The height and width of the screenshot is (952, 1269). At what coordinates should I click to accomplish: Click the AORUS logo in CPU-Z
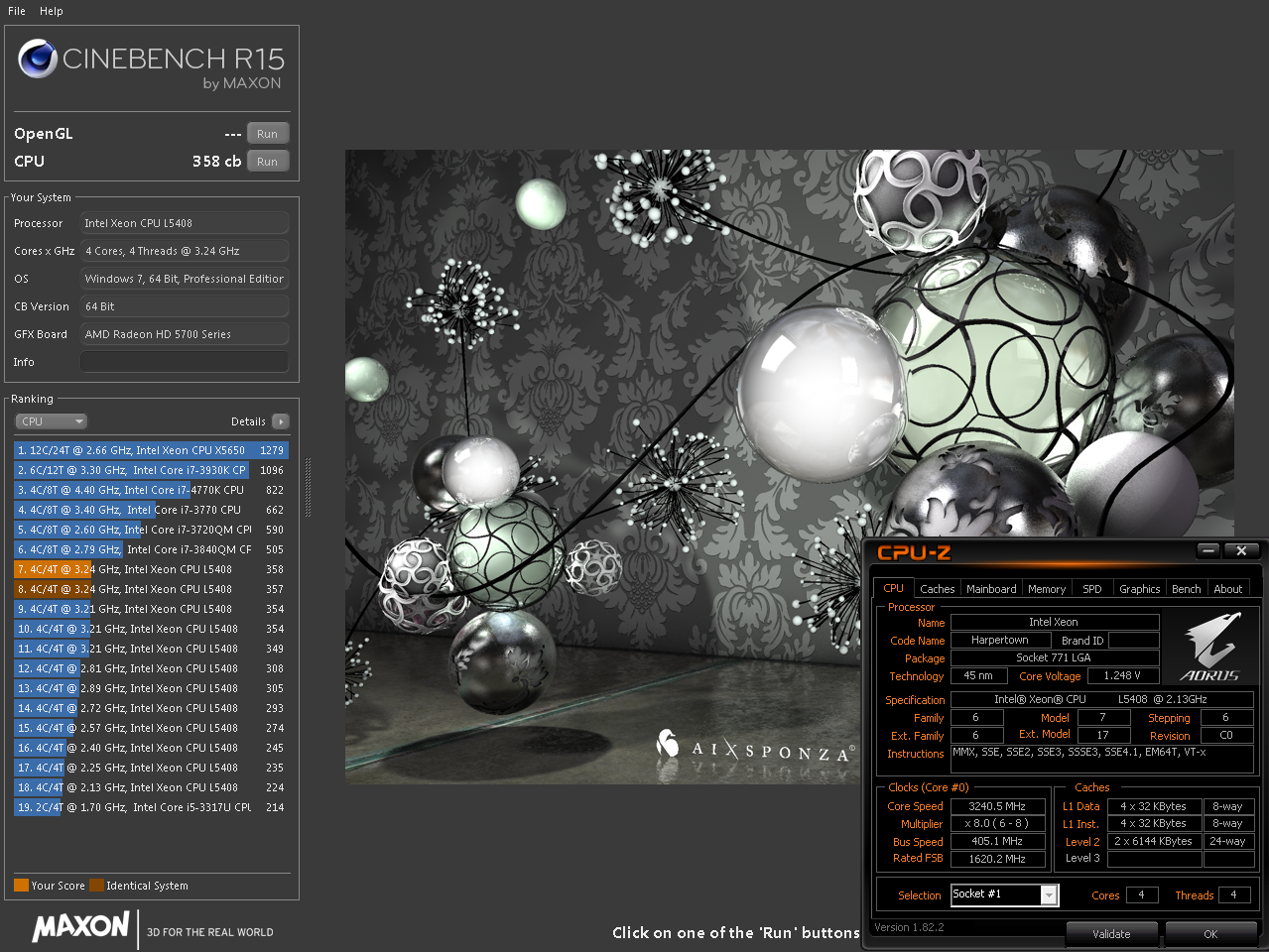click(1210, 648)
